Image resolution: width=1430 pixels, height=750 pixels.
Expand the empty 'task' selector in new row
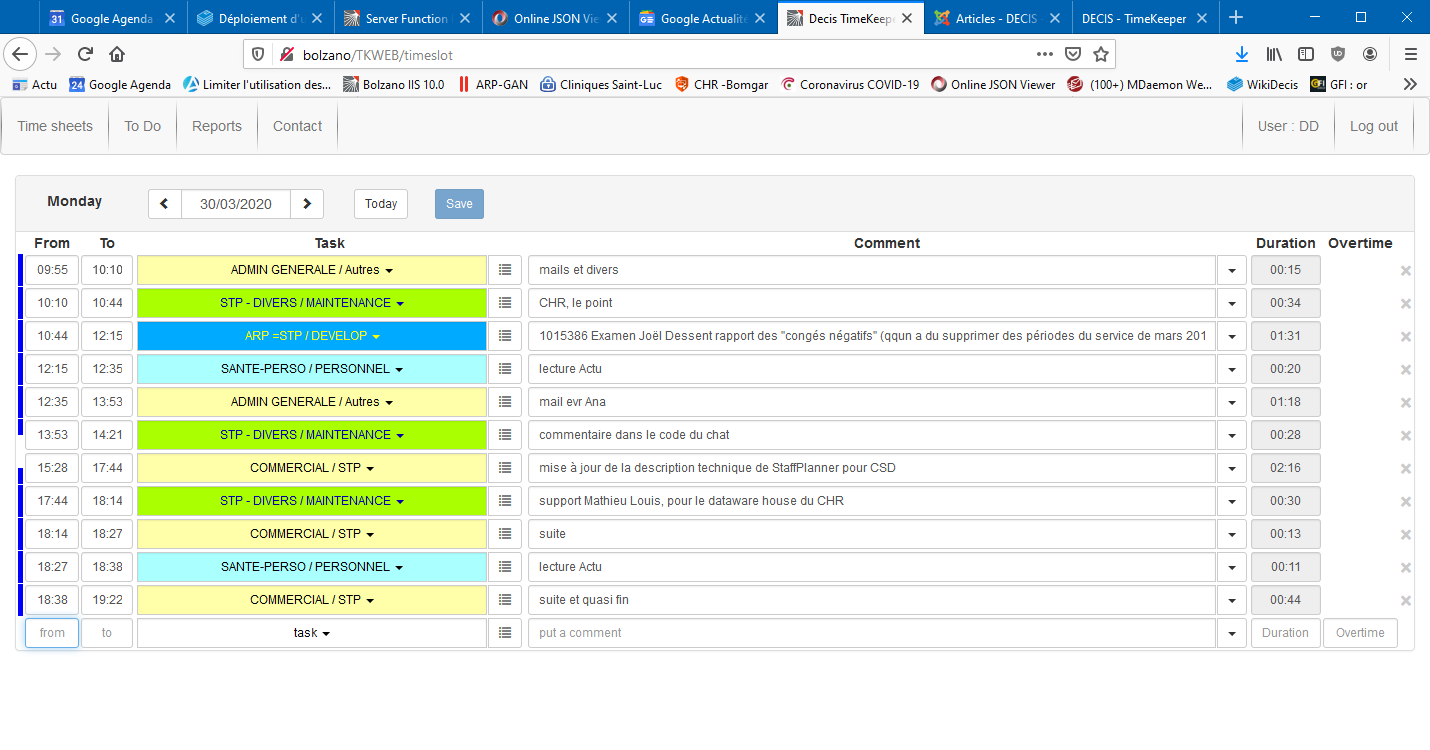coord(312,633)
